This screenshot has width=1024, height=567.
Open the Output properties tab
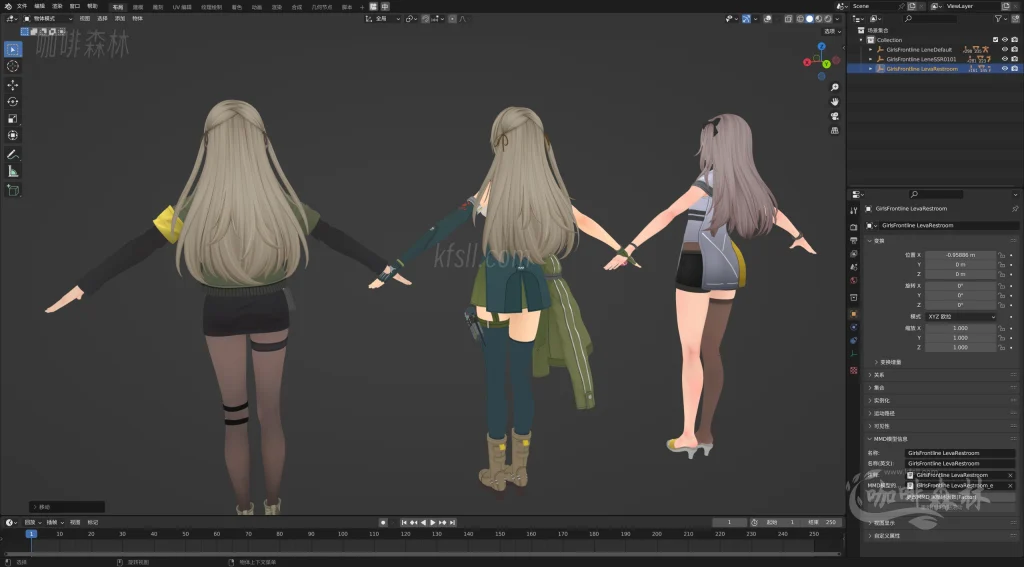point(854,240)
